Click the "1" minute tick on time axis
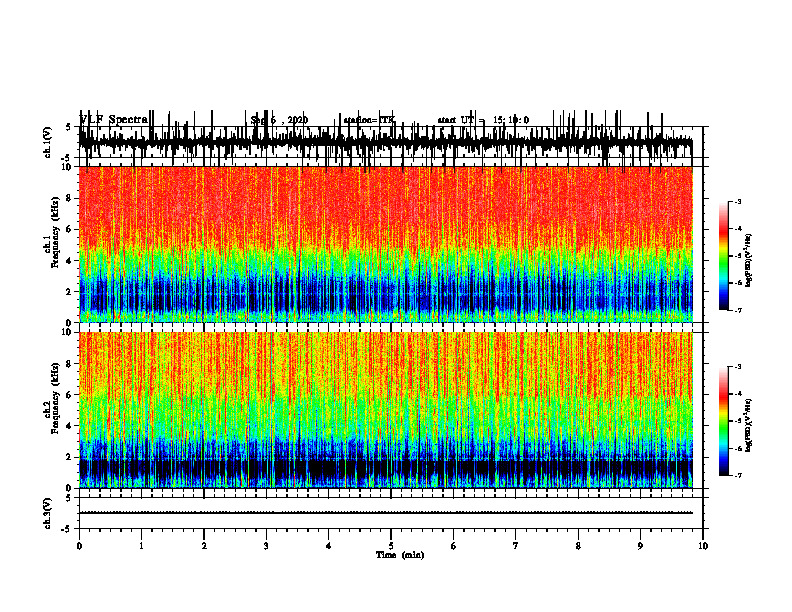 tap(141, 546)
